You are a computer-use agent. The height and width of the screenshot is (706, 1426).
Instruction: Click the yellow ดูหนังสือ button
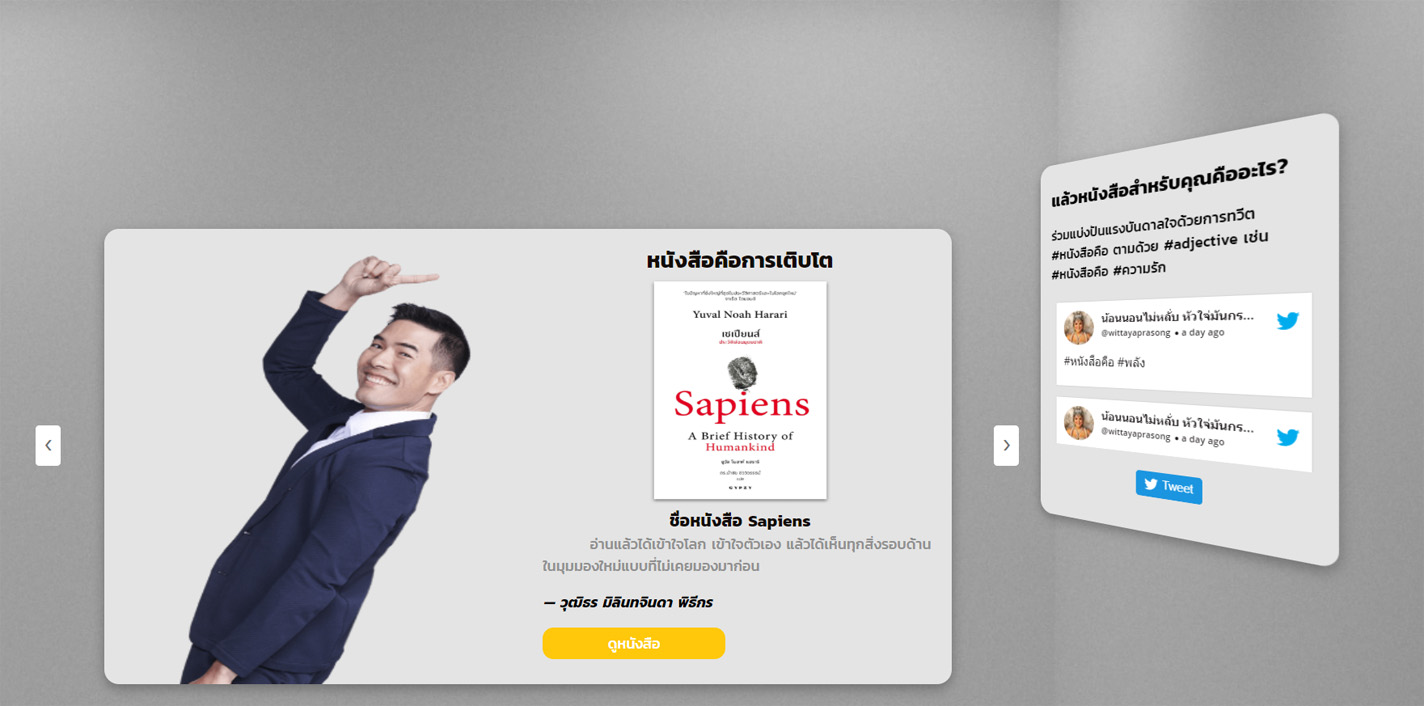(x=634, y=643)
